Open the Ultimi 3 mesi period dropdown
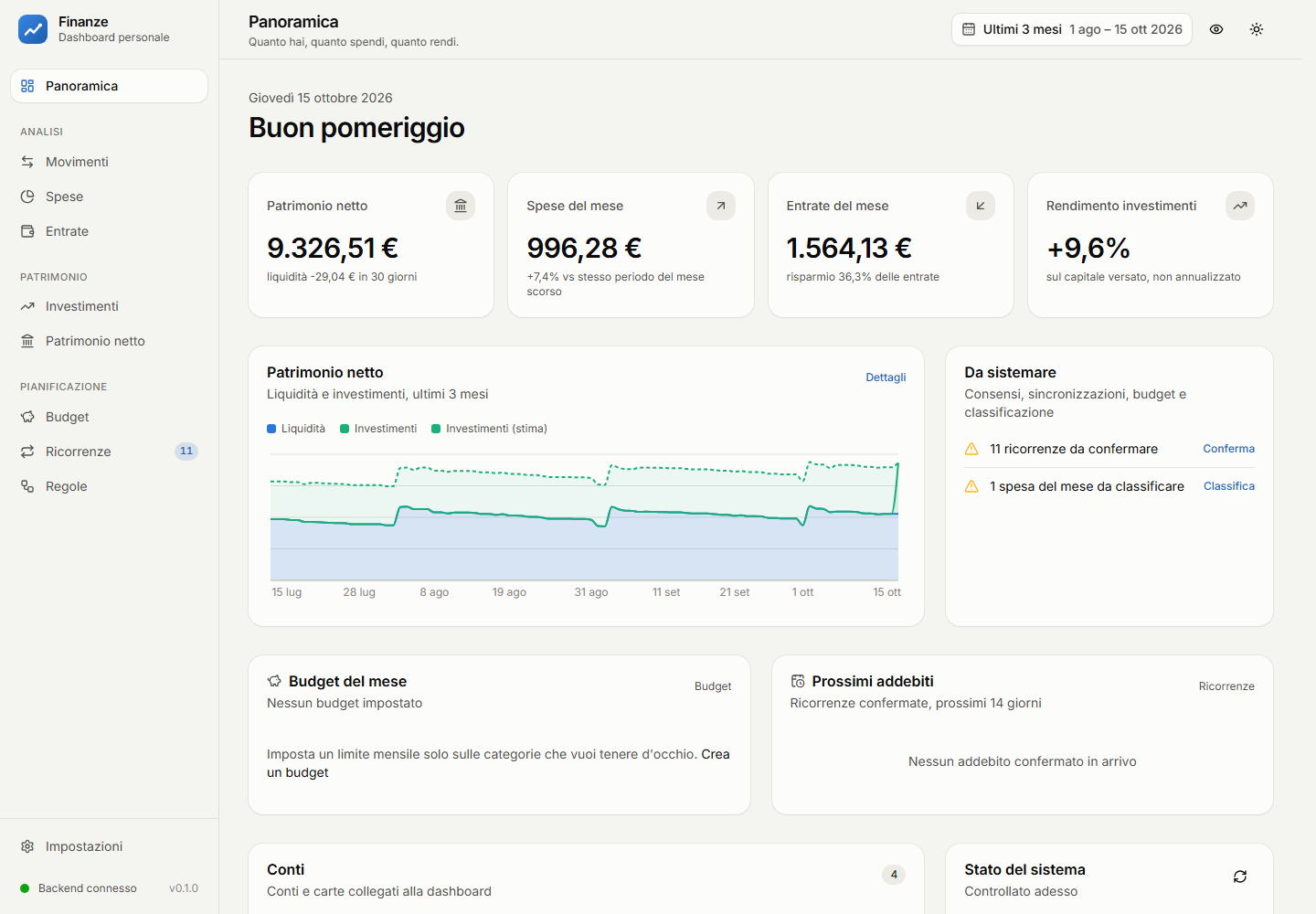Image resolution: width=1316 pixels, height=914 pixels. pos(1072,29)
